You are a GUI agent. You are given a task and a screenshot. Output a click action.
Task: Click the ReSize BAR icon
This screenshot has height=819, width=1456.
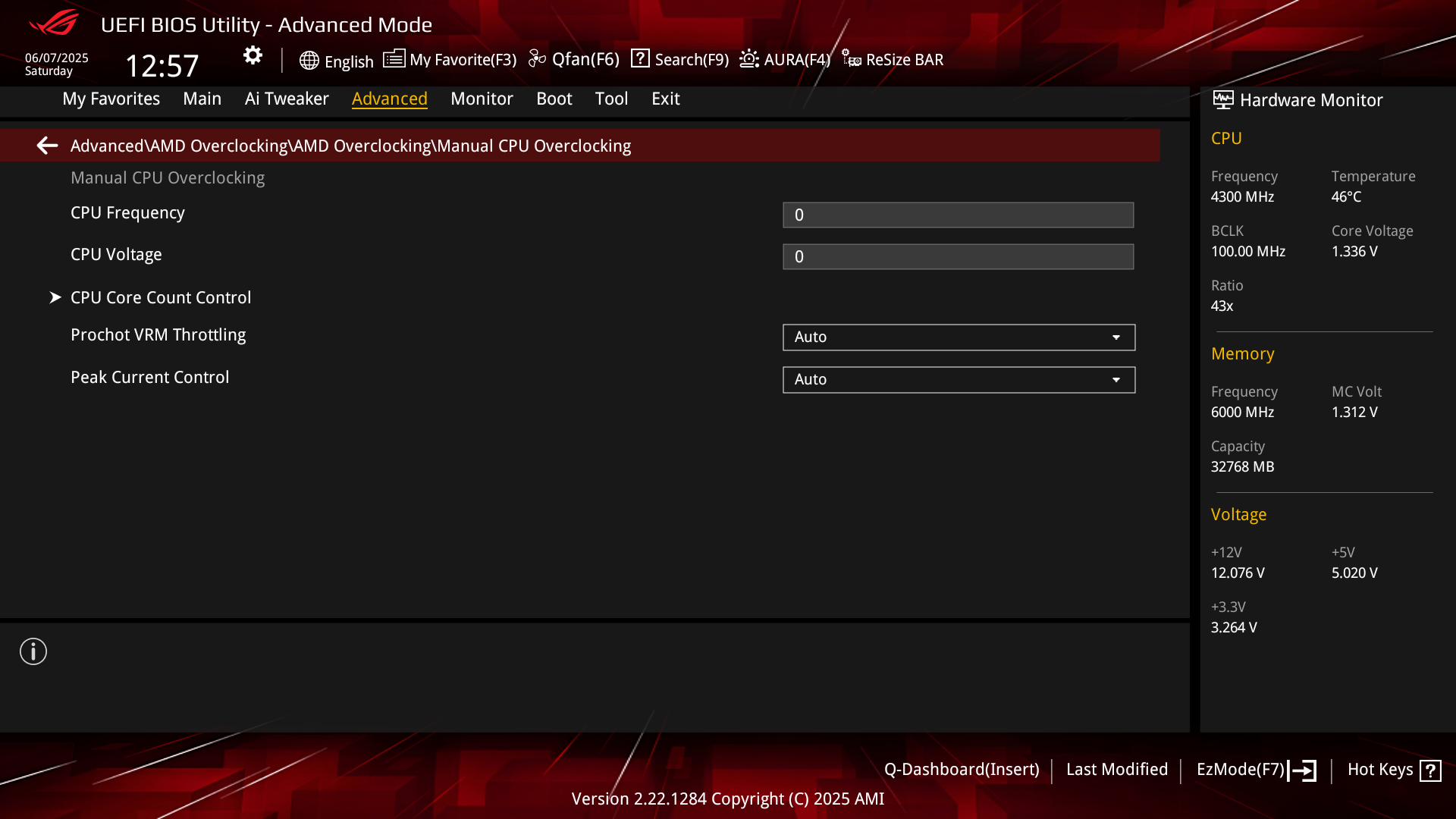[x=851, y=59]
